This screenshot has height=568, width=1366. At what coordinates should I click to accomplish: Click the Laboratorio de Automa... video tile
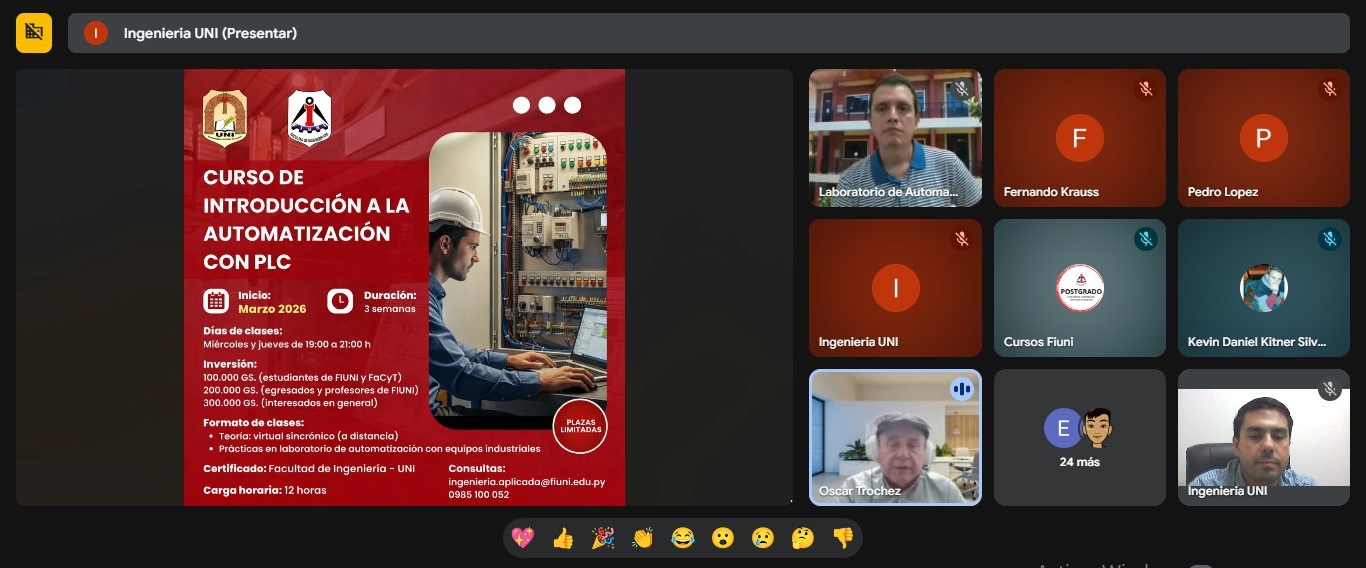[895, 138]
